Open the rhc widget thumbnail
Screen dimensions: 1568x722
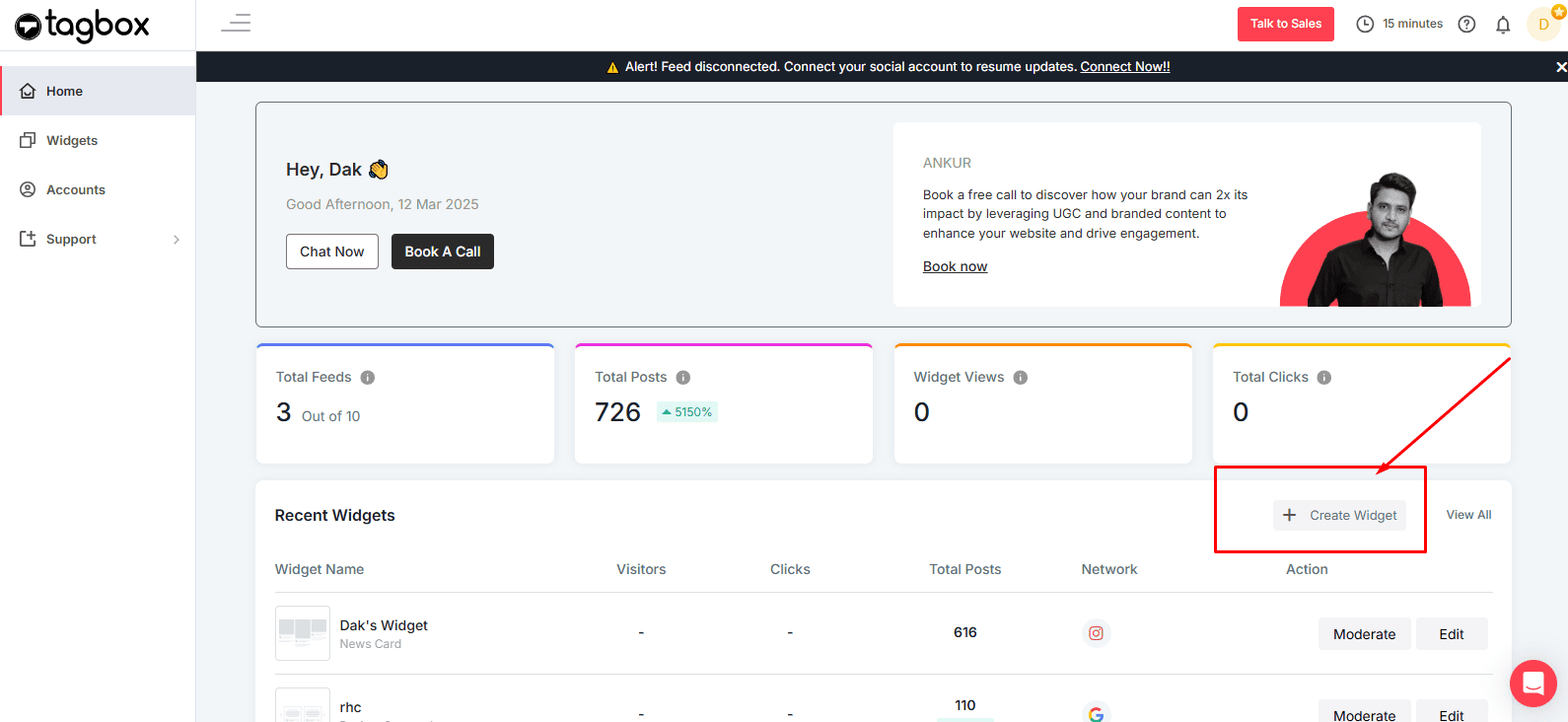(x=303, y=705)
